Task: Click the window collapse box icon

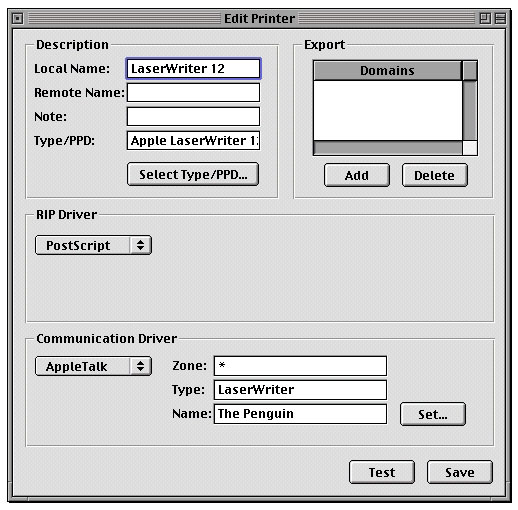Action: pyautogui.click(x=500, y=18)
